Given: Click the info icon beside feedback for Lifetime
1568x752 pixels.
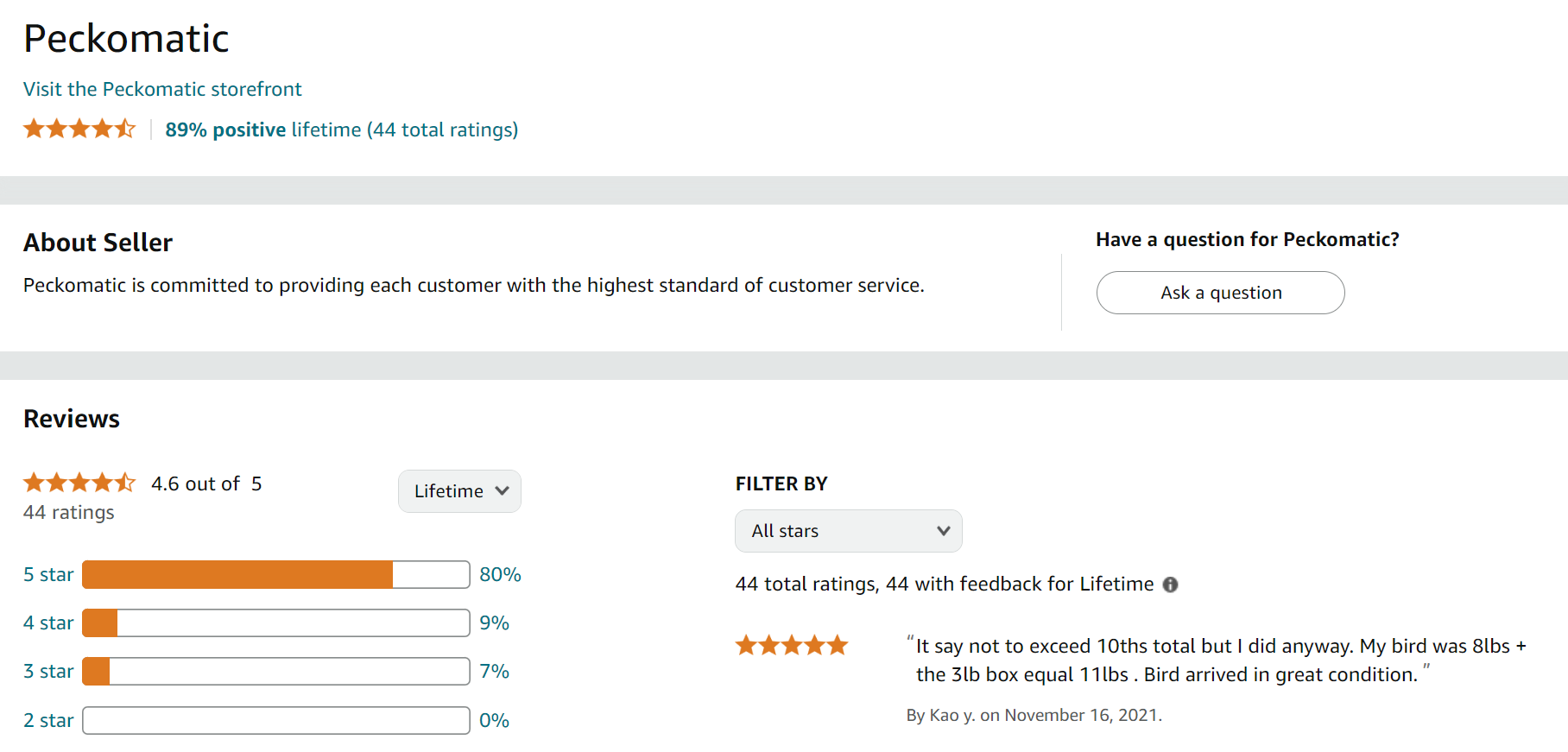Looking at the screenshot, I should 1170,585.
